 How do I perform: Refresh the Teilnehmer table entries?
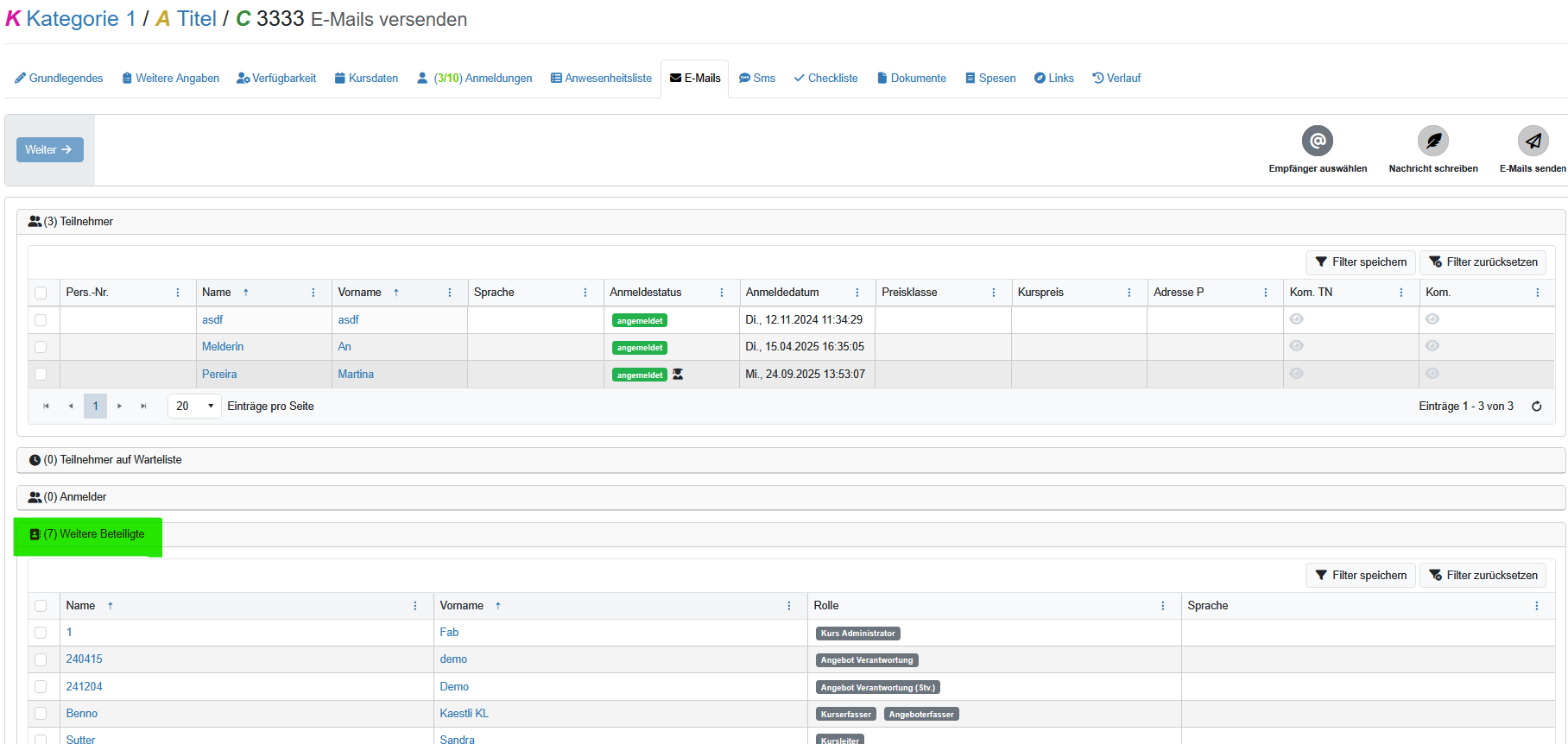1536,407
